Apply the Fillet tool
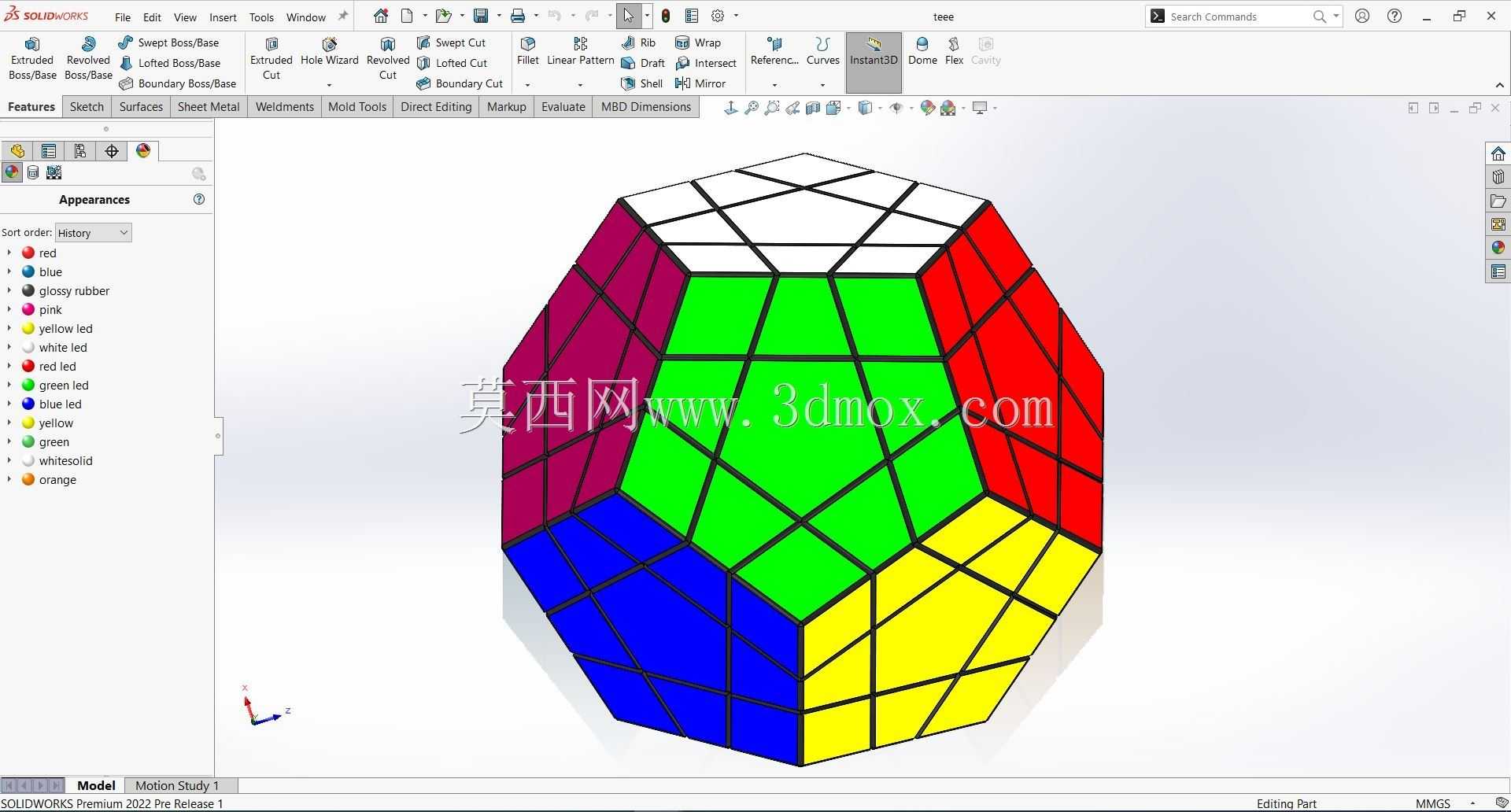Image resolution: width=1511 pixels, height=812 pixels. pyautogui.click(x=528, y=52)
